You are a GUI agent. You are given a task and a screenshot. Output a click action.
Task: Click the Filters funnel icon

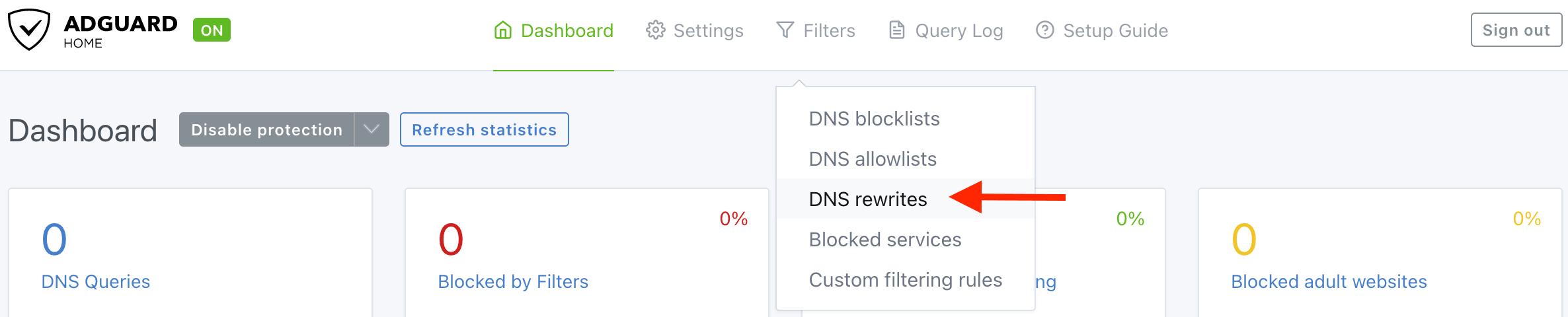coord(785,30)
